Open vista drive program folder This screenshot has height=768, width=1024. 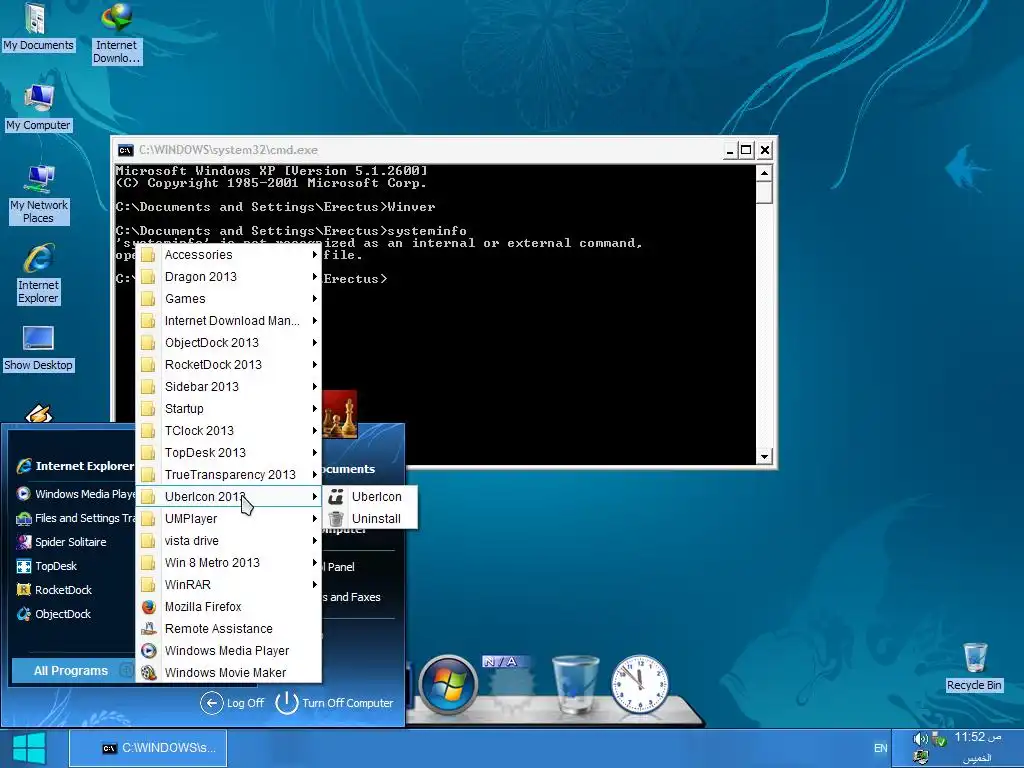pyautogui.click(x=229, y=541)
